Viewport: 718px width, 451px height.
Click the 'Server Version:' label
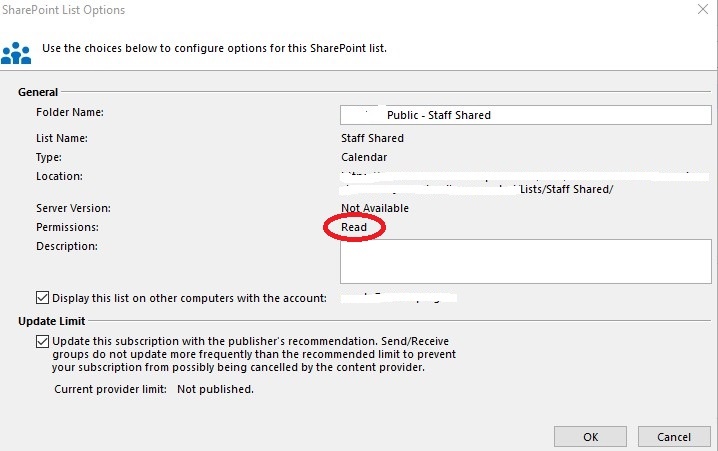coord(73,208)
